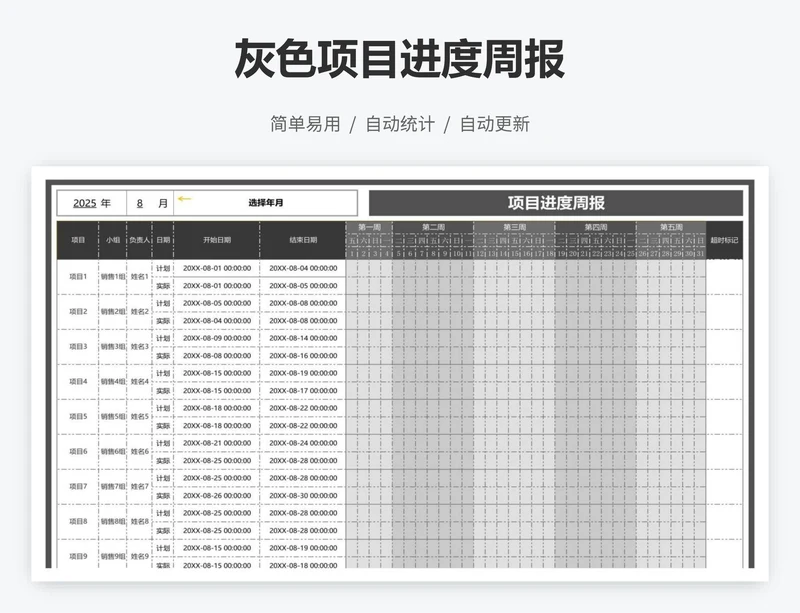Select the 第三周 week header
Image resolution: width=800 pixels, height=613 pixels.
[x=514, y=227]
